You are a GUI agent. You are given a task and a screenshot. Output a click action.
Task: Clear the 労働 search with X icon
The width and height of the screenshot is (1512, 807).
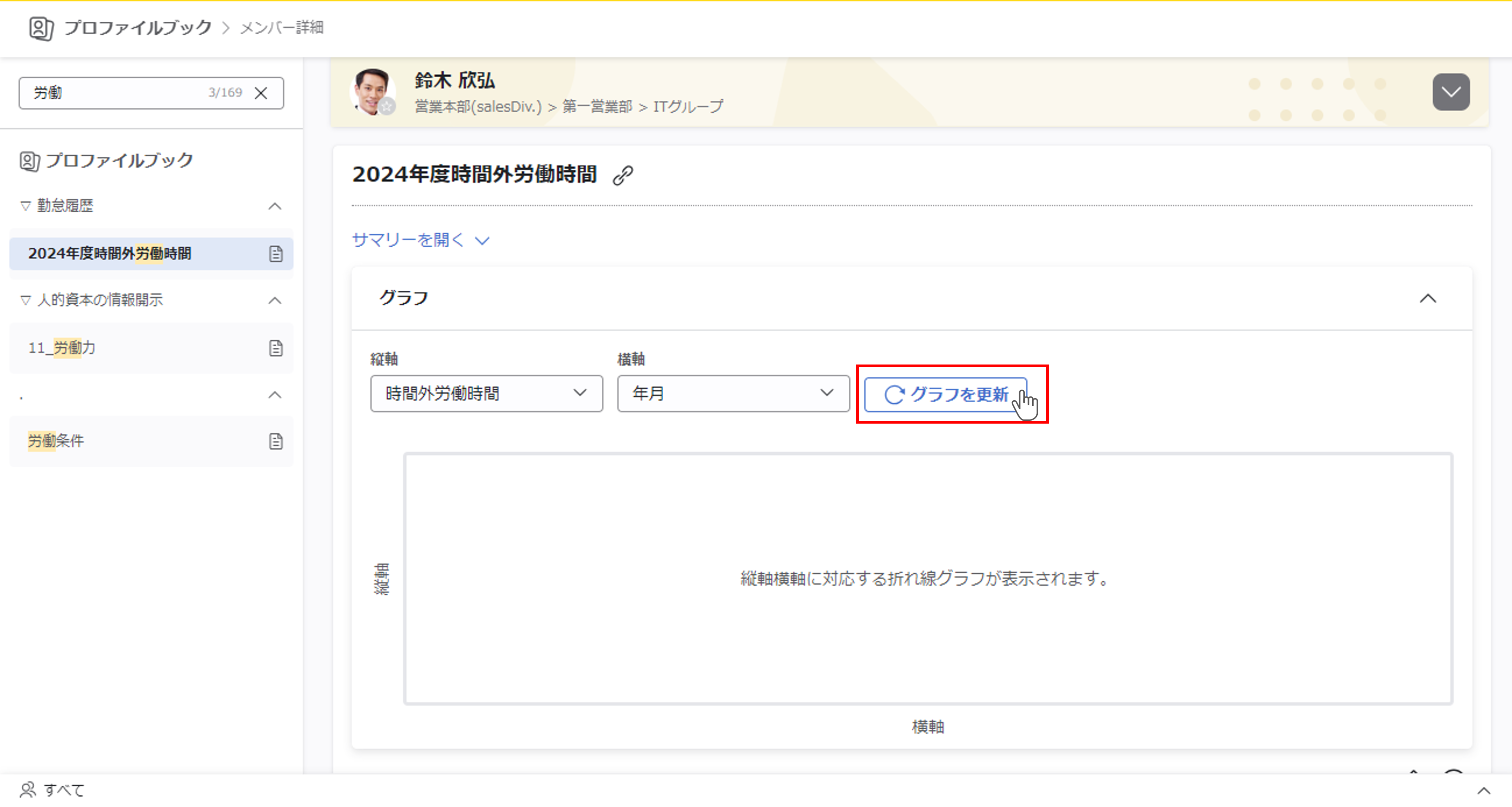click(x=261, y=93)
